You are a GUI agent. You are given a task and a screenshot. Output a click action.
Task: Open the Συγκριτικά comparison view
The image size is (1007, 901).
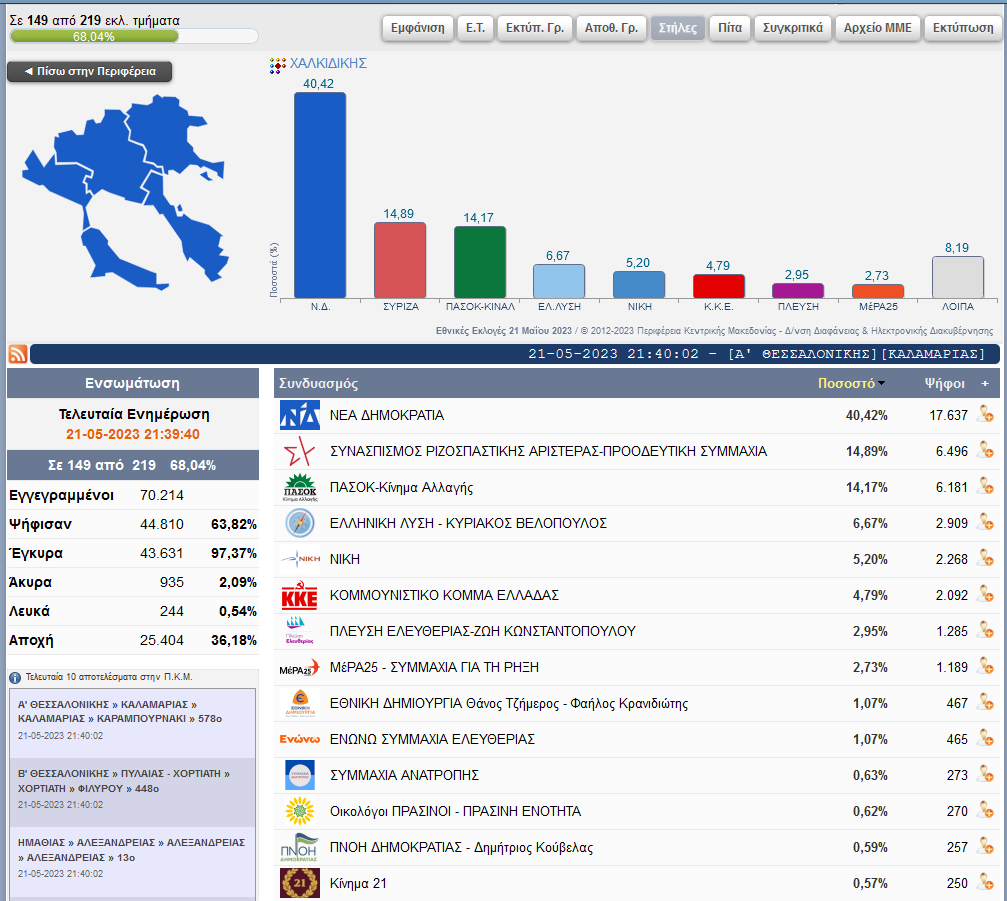[792, 28]
